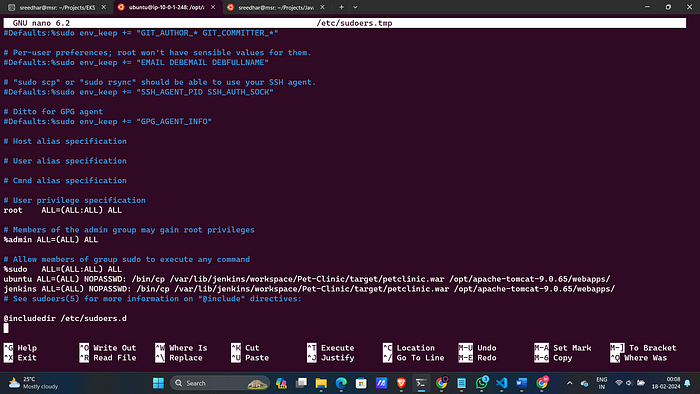
Task: Launch Brave browser from the taskbar
Action: [x=401, y=383]
